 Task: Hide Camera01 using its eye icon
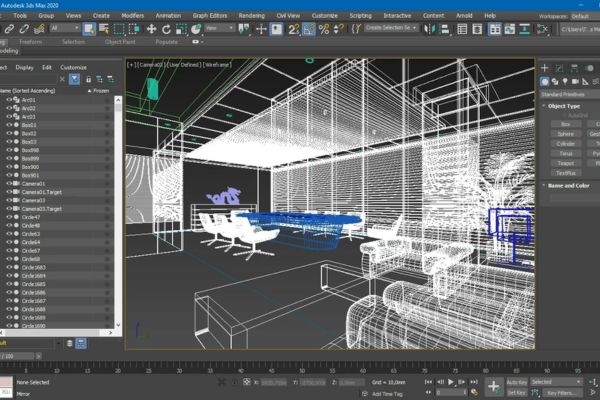pyautogui.click(x=9, y=183)
